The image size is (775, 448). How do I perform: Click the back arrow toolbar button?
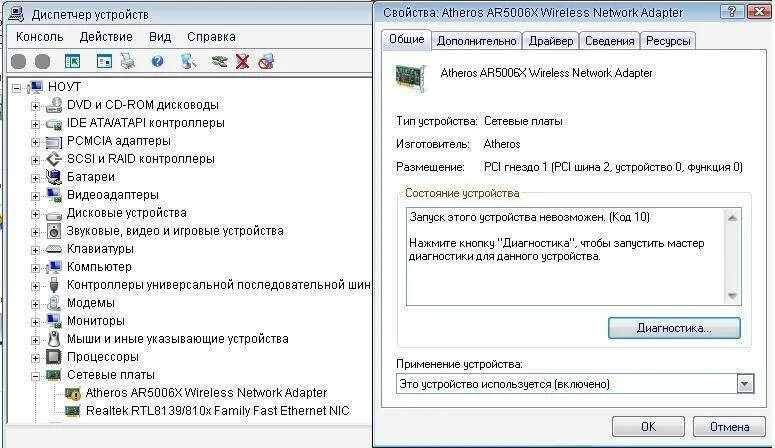click(x=18, y=62)
